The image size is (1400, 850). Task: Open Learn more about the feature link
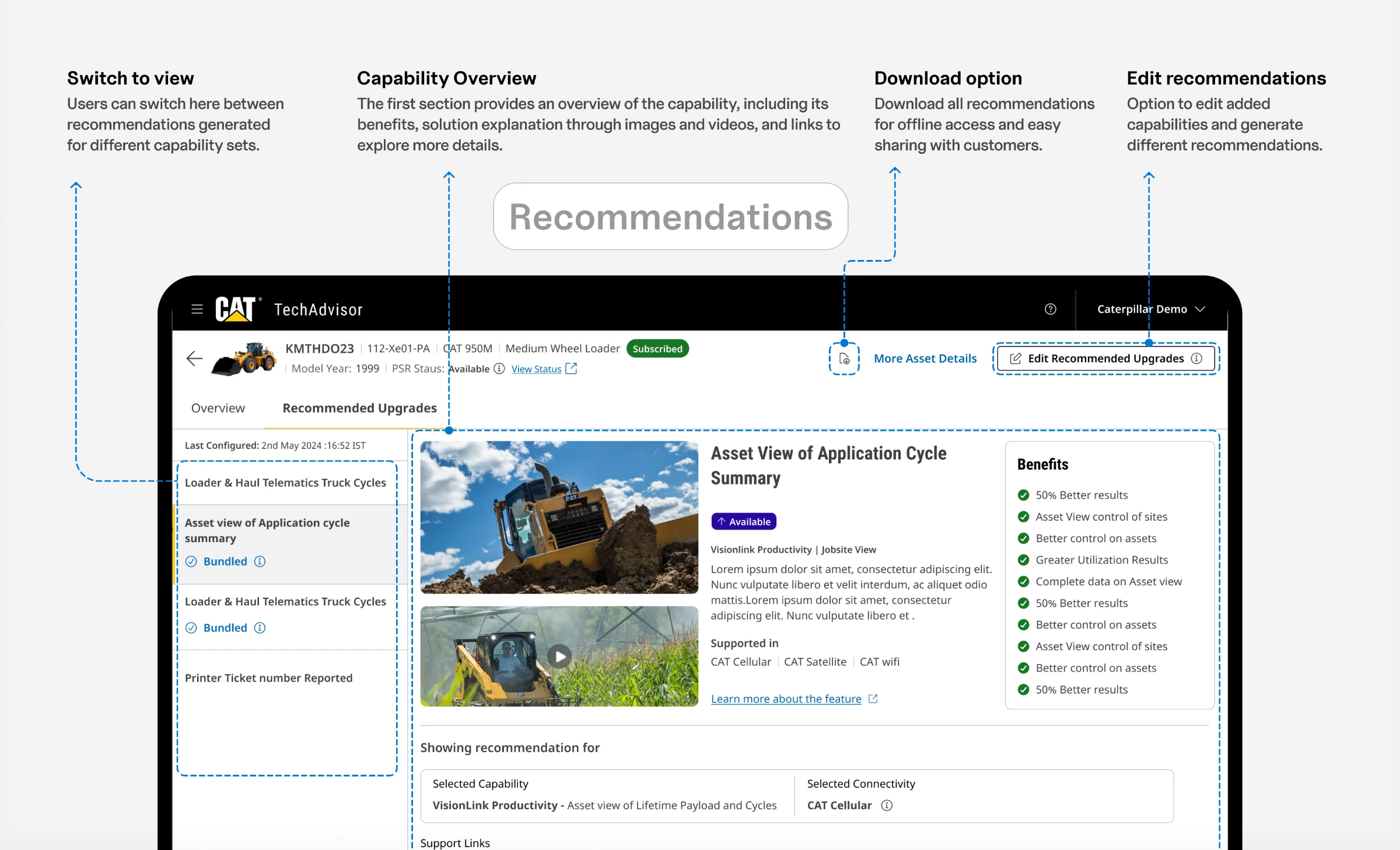click(x=786, y=698)
